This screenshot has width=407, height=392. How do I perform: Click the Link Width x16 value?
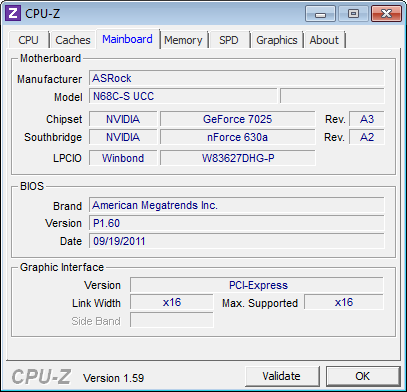(172, 302)
